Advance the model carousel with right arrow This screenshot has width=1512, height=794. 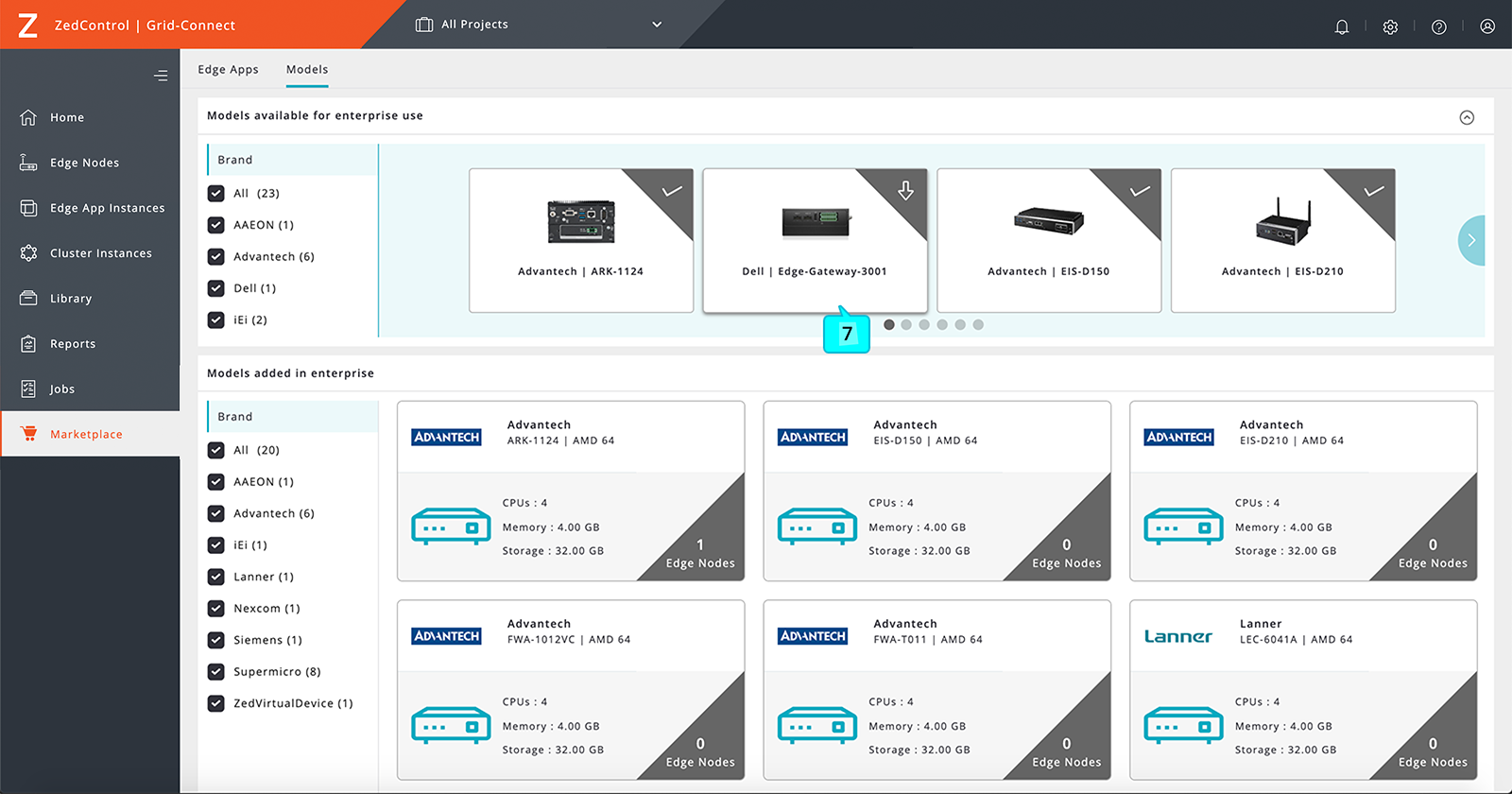click(1471, 240)
